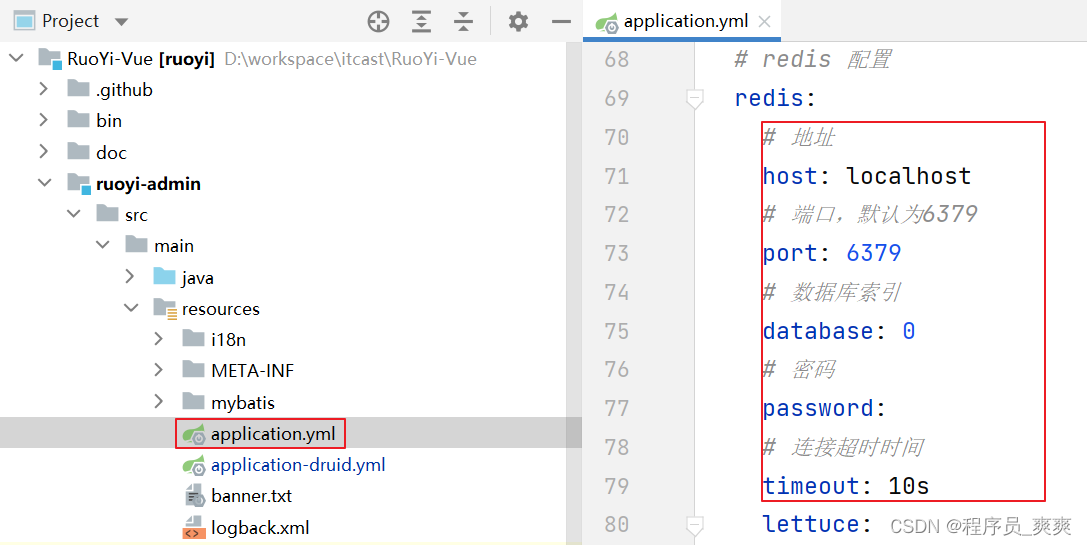Close the application.yml editor tab

click(x=765, y=21)
